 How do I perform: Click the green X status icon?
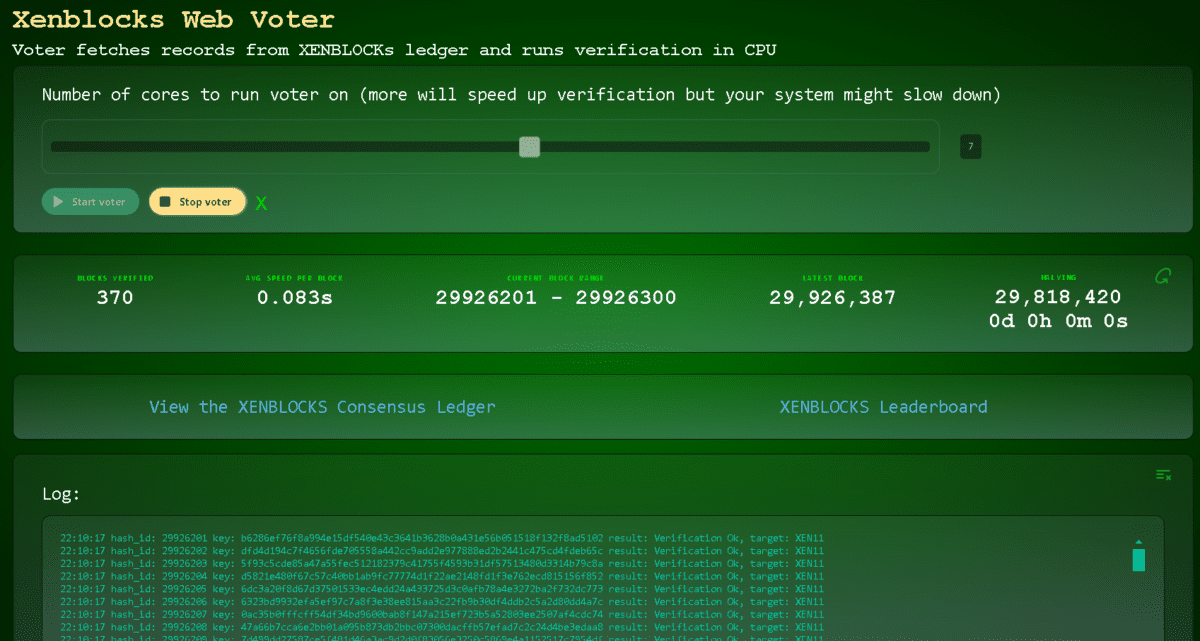(261, 204)
